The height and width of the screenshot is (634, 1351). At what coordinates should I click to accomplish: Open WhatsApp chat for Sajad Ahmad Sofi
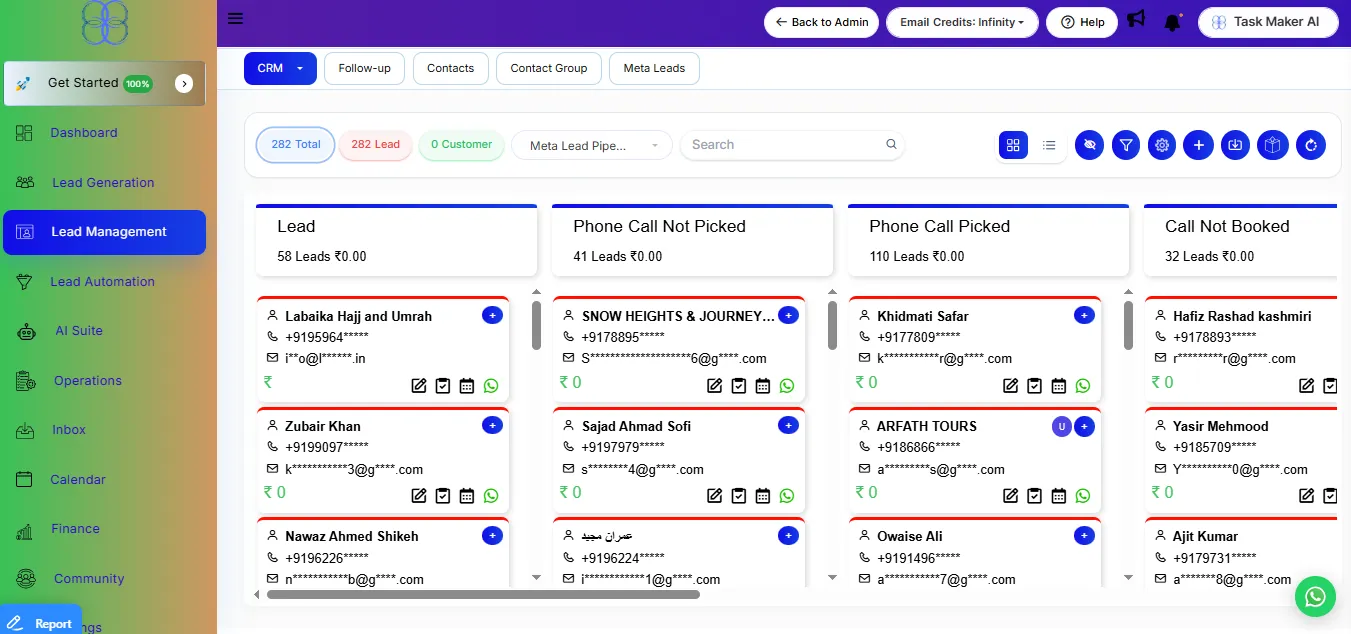point(786,495)
